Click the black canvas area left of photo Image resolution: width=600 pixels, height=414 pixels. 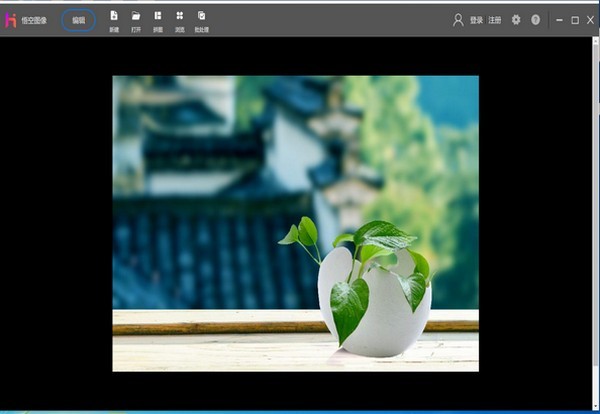coord(55,220)
